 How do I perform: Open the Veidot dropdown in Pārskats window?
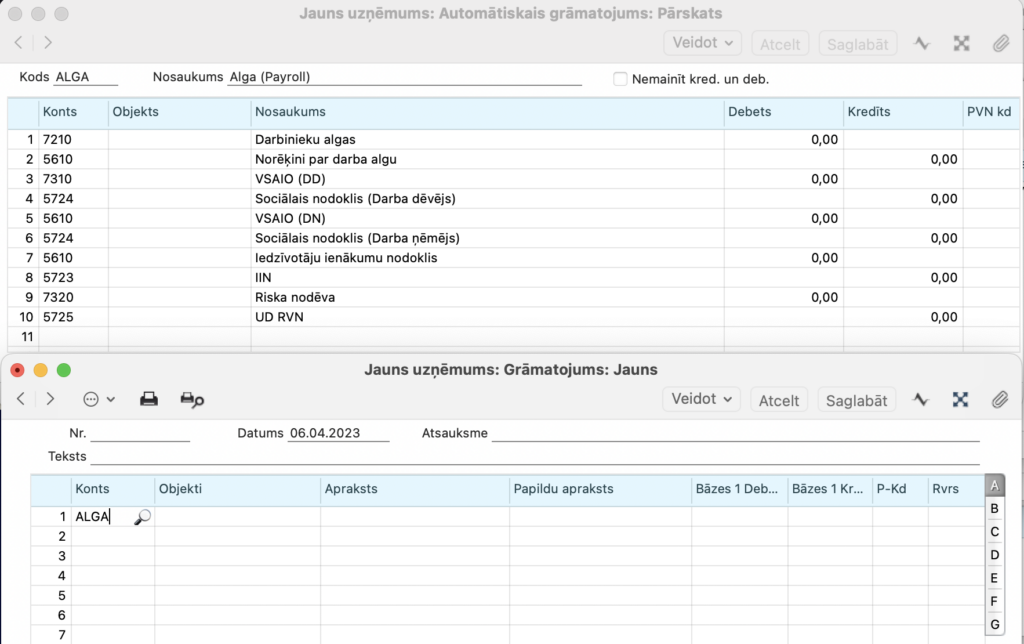pos(702,43)
